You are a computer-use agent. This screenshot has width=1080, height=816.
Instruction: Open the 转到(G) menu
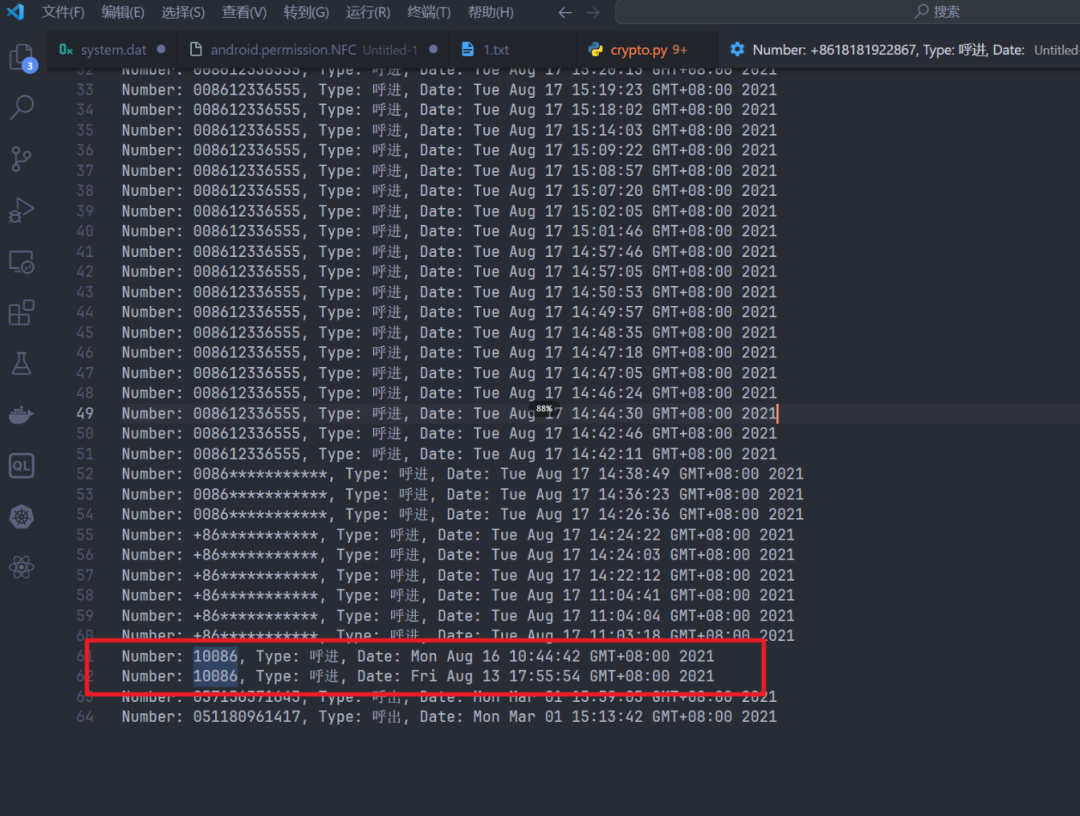306,12
